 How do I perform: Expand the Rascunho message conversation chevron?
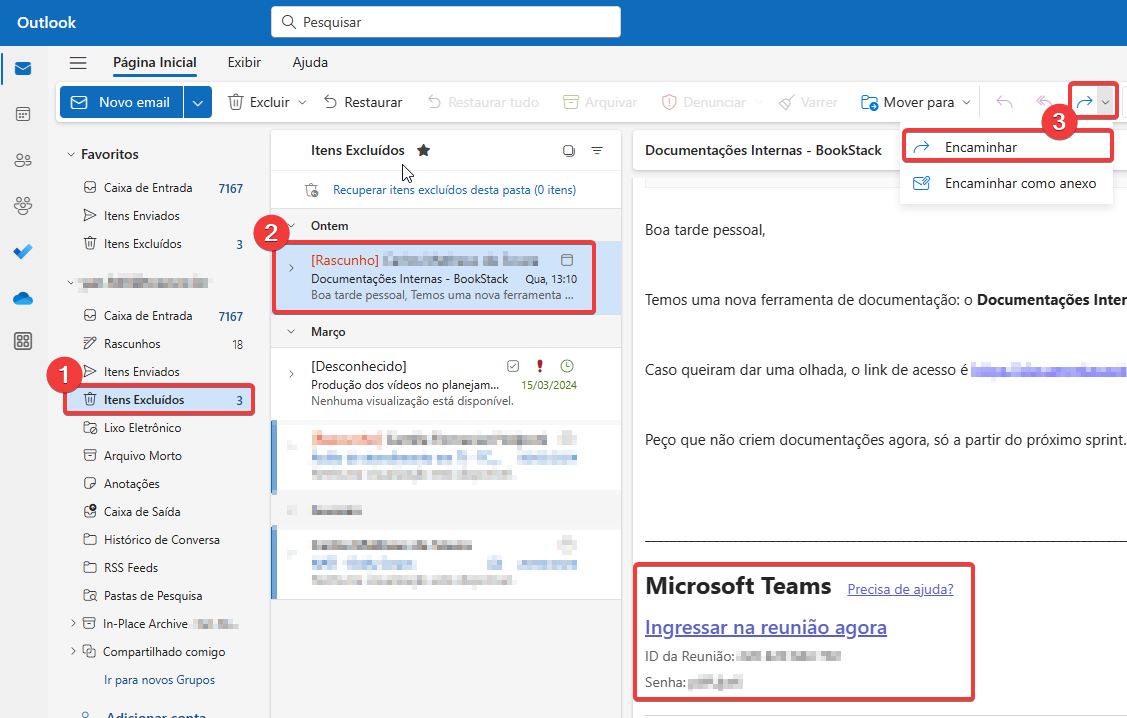point(291,268)
